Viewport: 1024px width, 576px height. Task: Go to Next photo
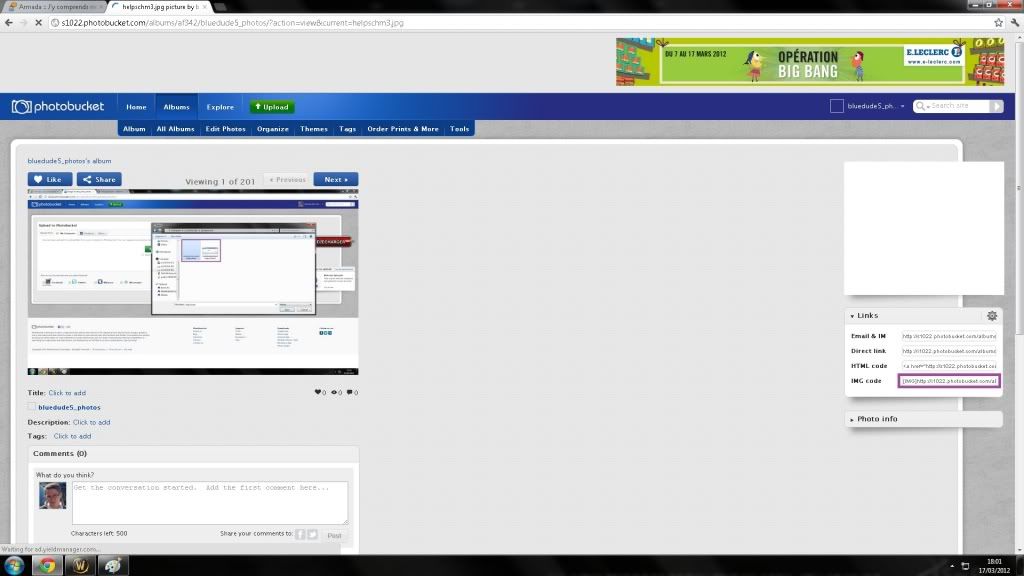point(336,179)
